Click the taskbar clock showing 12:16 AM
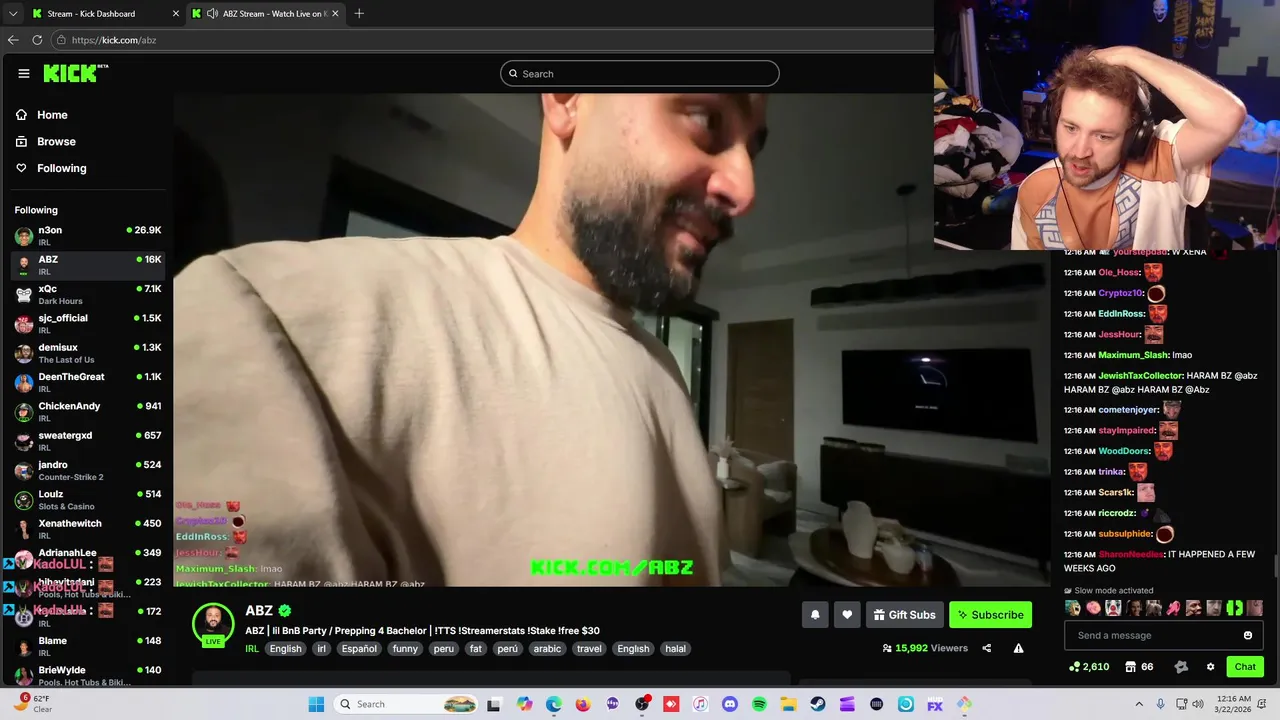 pyautogui.click(x=1235, y=704)
